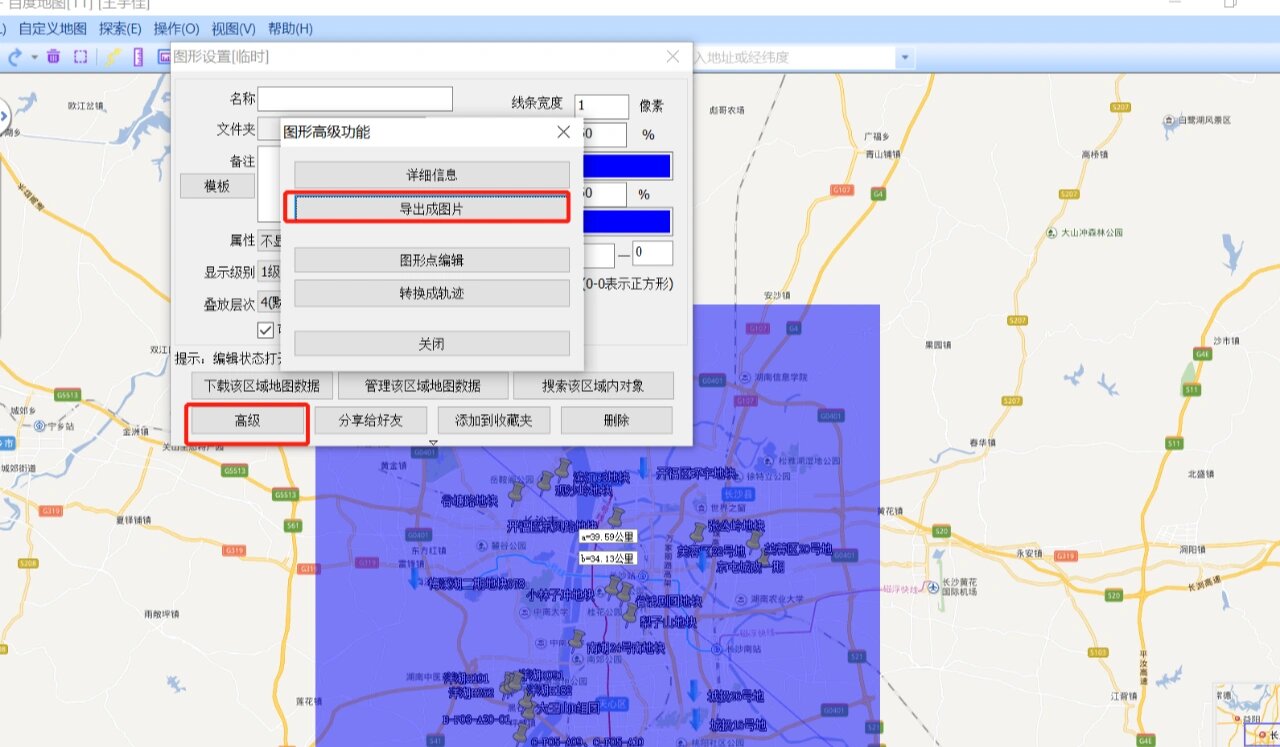Click the lower blue color swatch
Viewport: 1280px width, 747px height.
tap(626, 221)
